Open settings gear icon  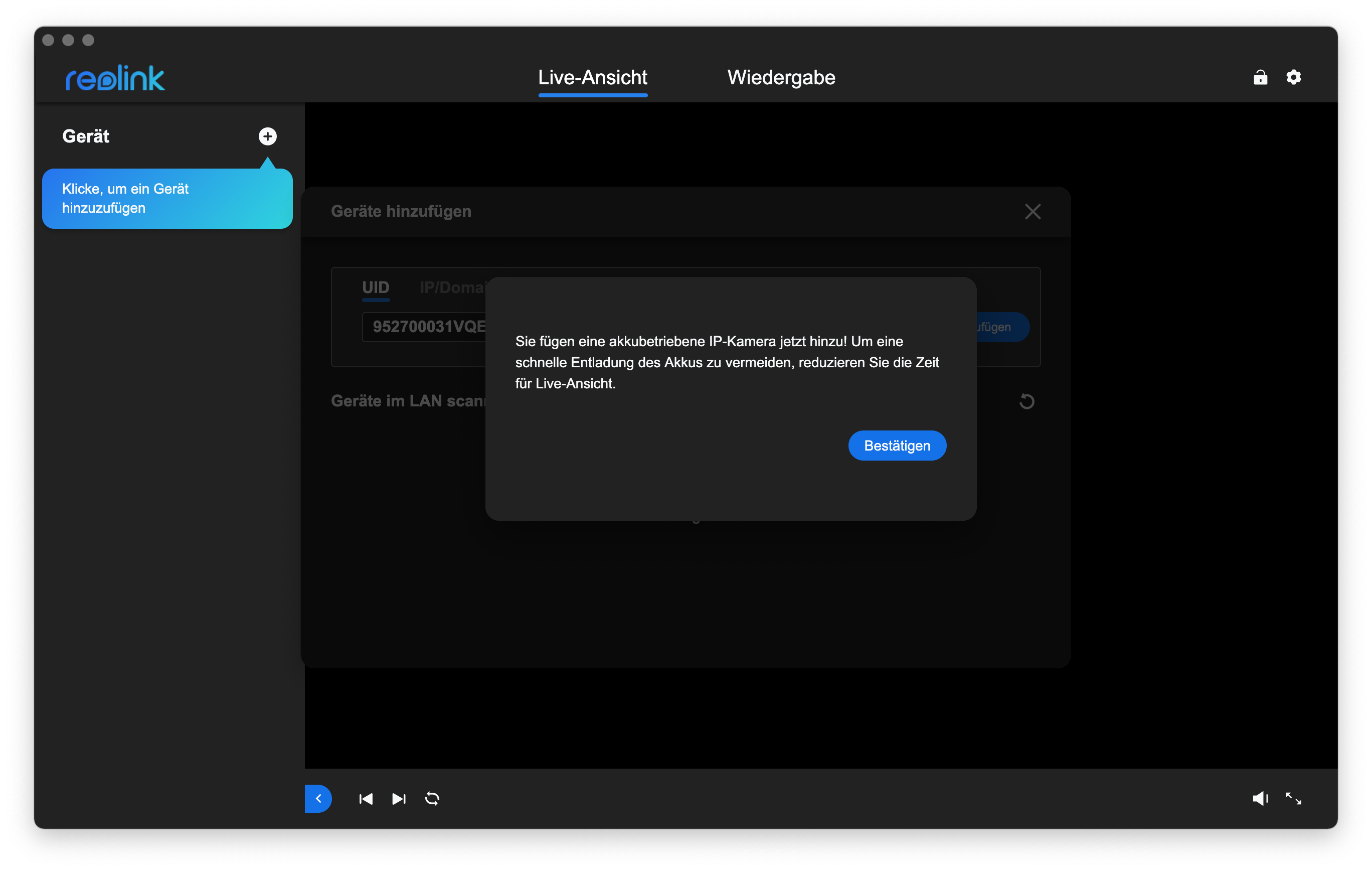coord(1293,77)
